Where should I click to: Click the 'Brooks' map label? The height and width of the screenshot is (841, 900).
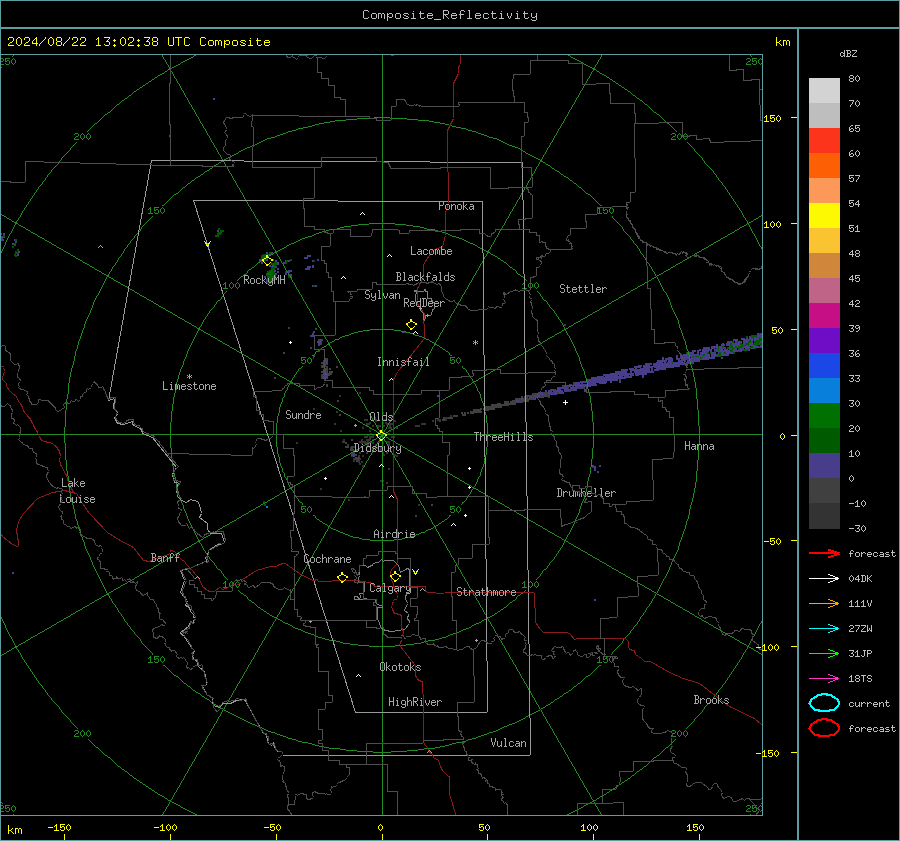(x=711, y=700)
